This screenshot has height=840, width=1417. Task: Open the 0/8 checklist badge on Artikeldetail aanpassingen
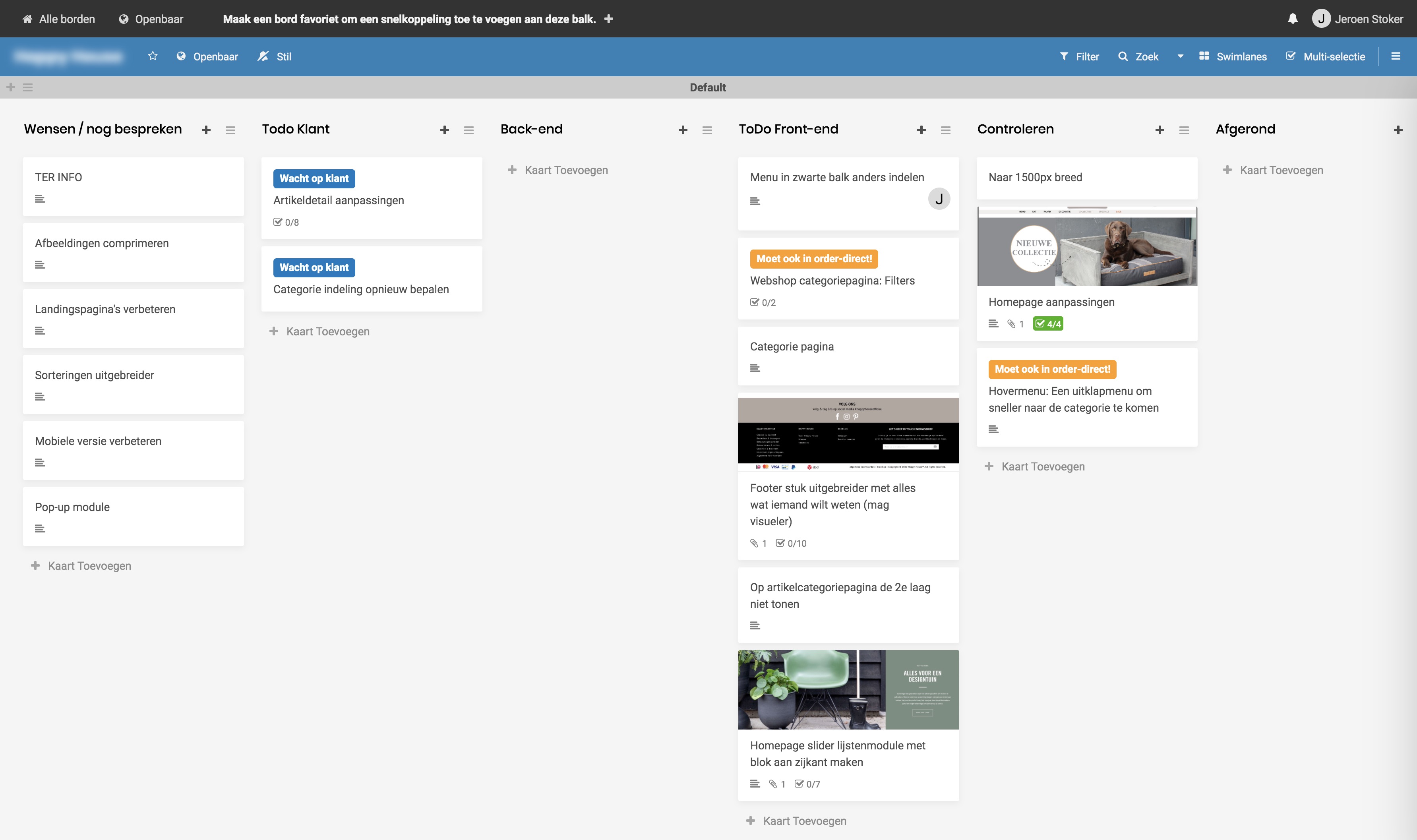[286, 223]
